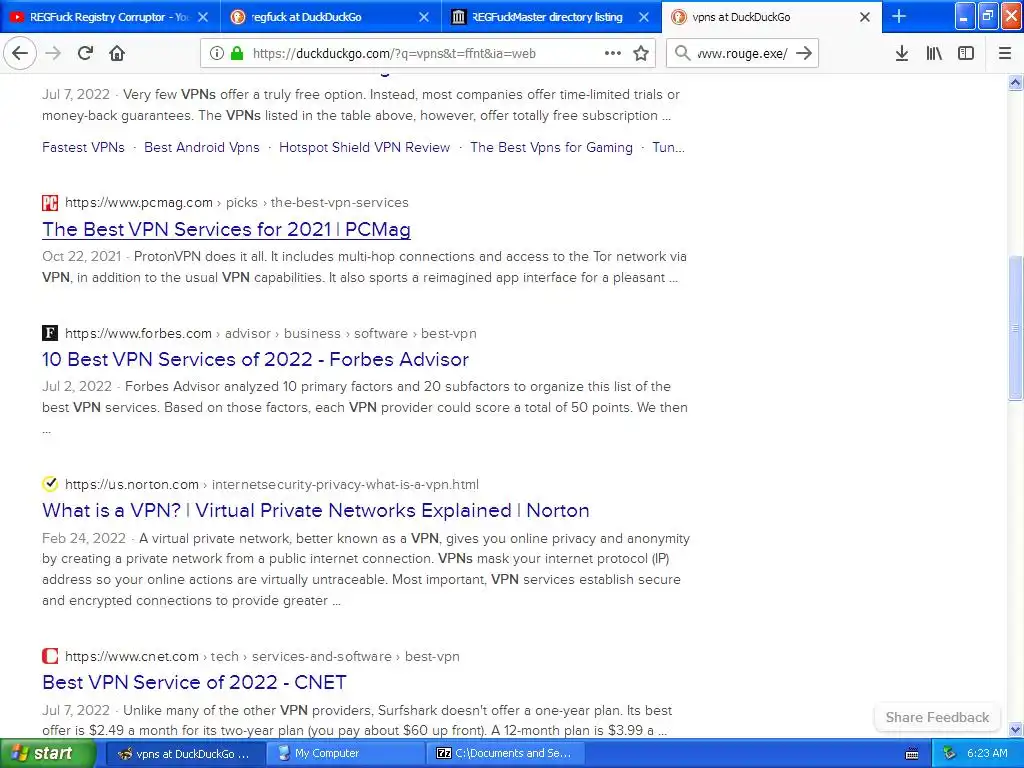Switch to My Computer taskbar window
Viewport: 1024px width, 768px height.
[x=347, y=754]
